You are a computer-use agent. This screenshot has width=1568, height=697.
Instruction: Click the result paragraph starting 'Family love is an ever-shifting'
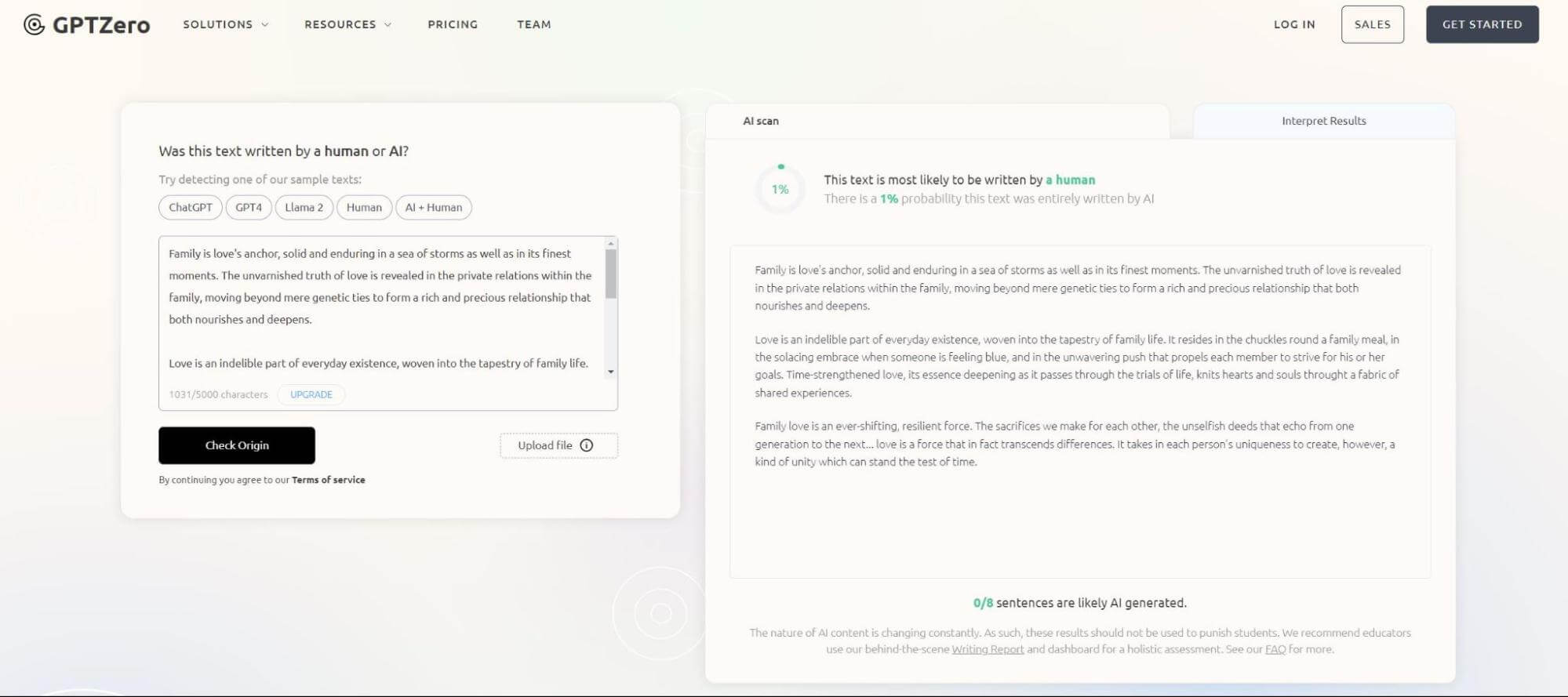[1075, 444]
